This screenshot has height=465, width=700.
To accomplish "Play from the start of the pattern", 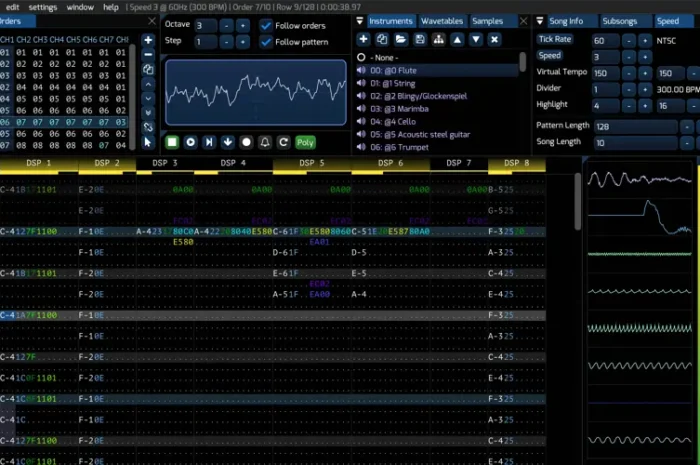I will (x=209, y=142).
